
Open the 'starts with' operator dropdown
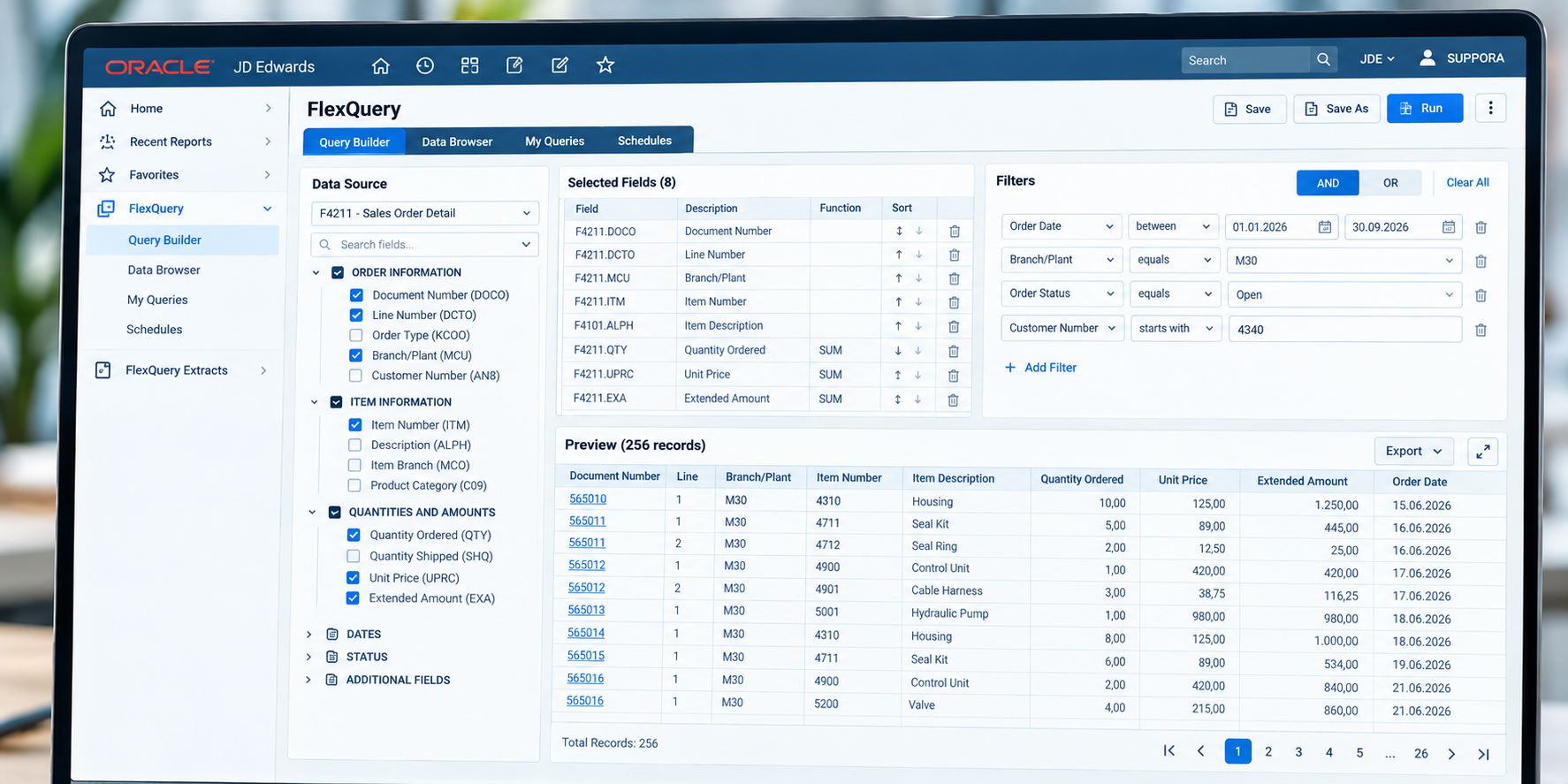[1176, 328]
